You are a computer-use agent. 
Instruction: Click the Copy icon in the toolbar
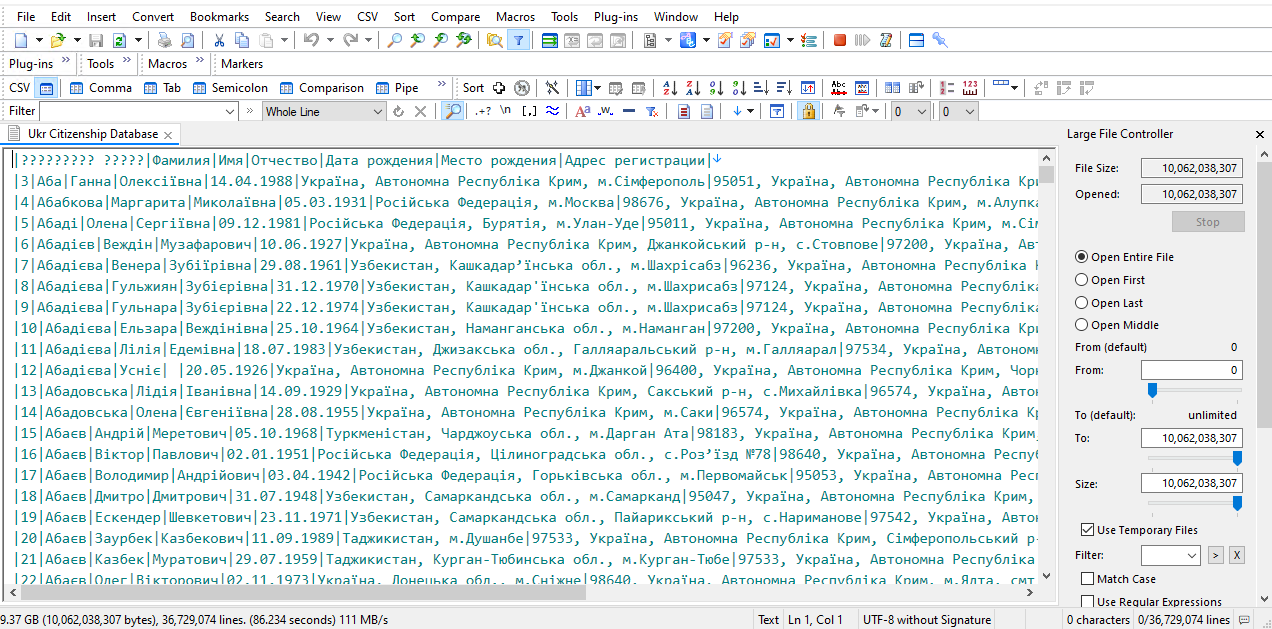pyautogui.click(x=242, y=40)
